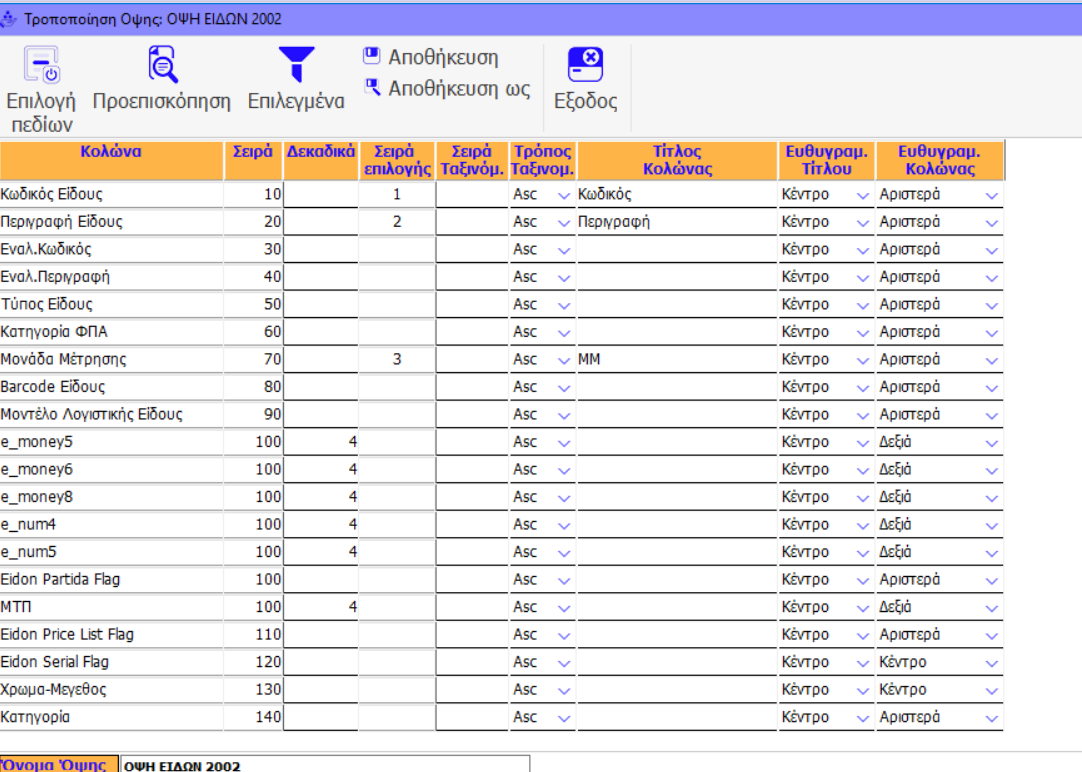This screenshot has height=772, width=1082.
Task: Open sort mode dropdown for Κατηγορία row
Action: click(564, 718)
